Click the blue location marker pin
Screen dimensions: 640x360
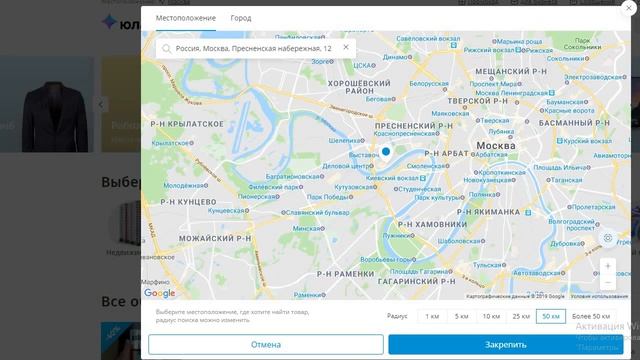(x=385, y=152)
